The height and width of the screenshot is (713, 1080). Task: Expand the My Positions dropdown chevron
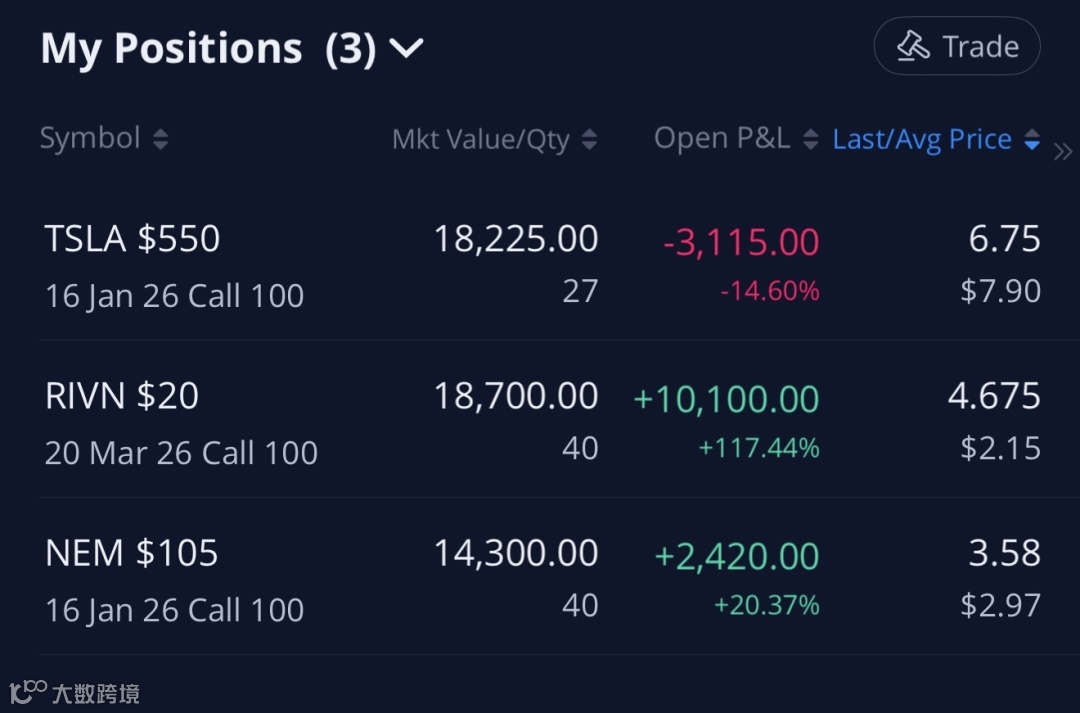click(406, 48)
